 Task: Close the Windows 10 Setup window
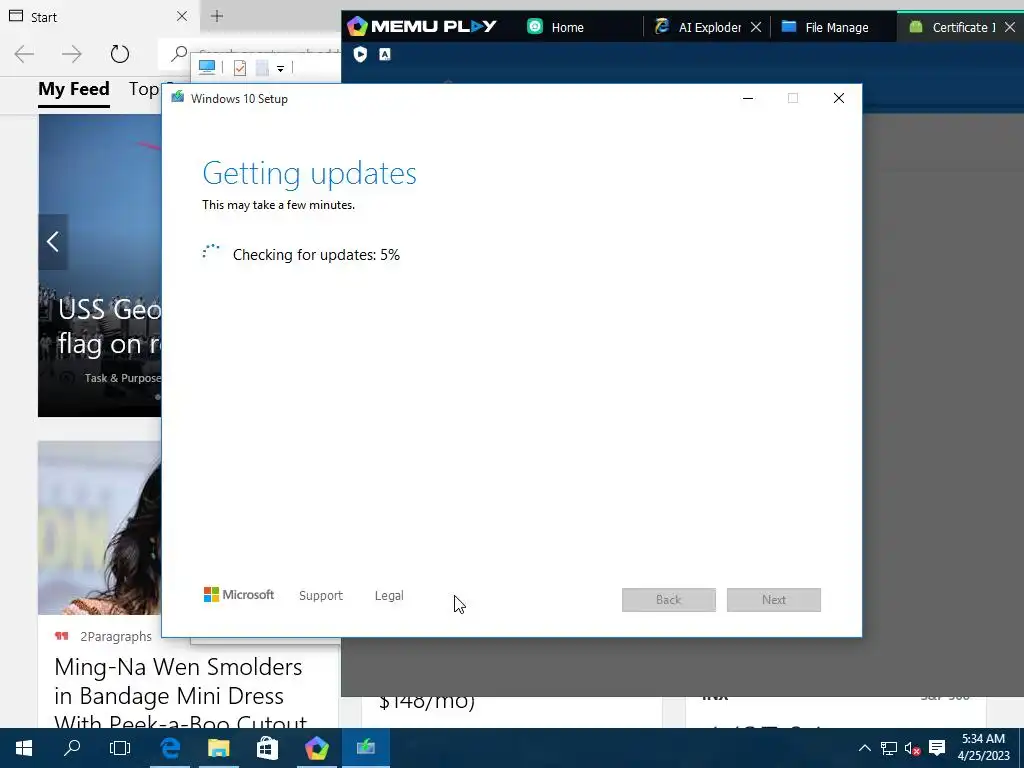click(x=839, y=98)
